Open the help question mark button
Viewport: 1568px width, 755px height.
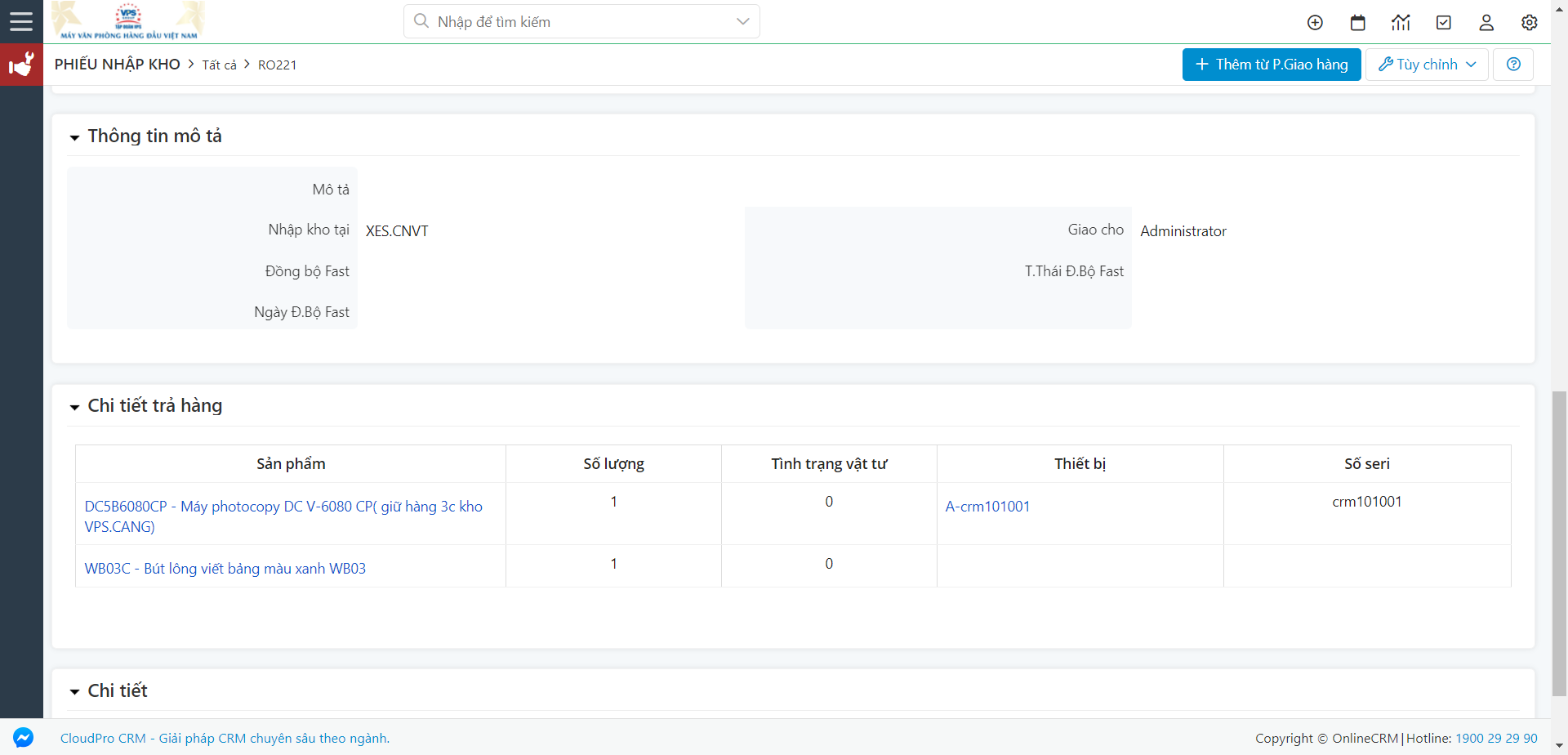[x=1513, y=65]
